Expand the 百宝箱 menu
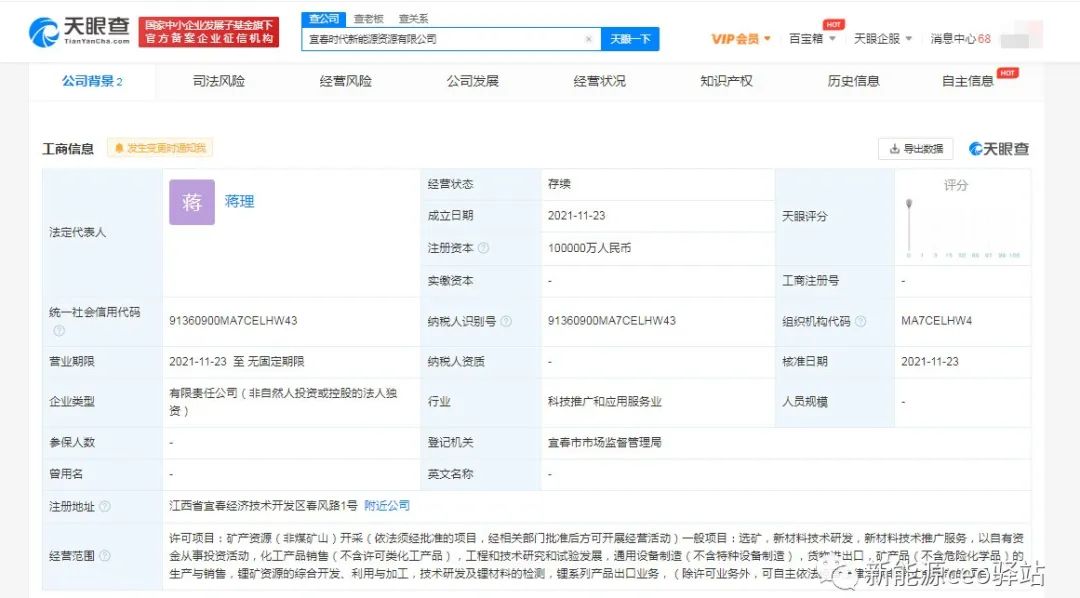Image resolution: width=1080 pixels, height=598 pixels. click(812, 39)
